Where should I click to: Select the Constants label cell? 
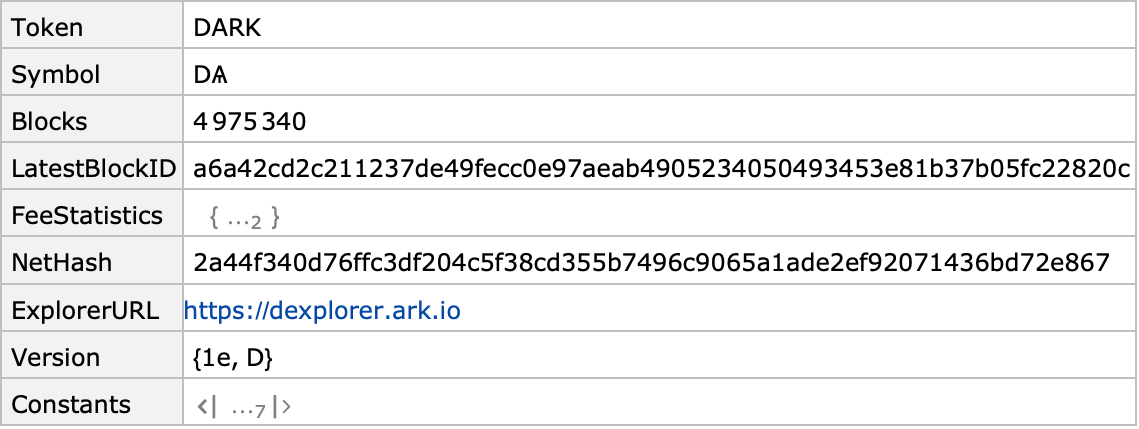coord(92,404)
